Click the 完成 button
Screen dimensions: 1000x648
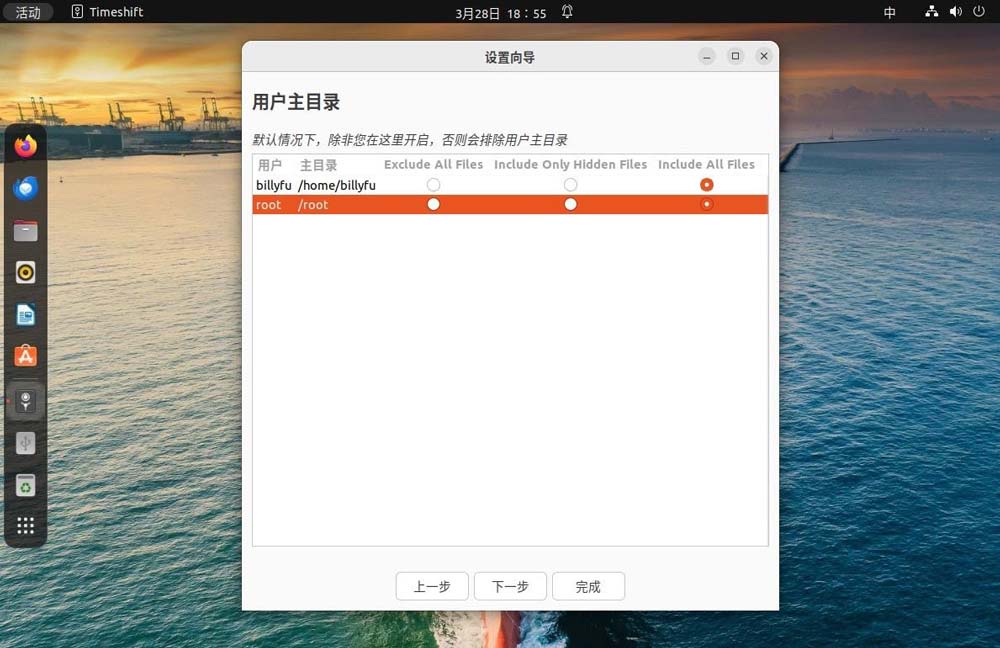588,587
